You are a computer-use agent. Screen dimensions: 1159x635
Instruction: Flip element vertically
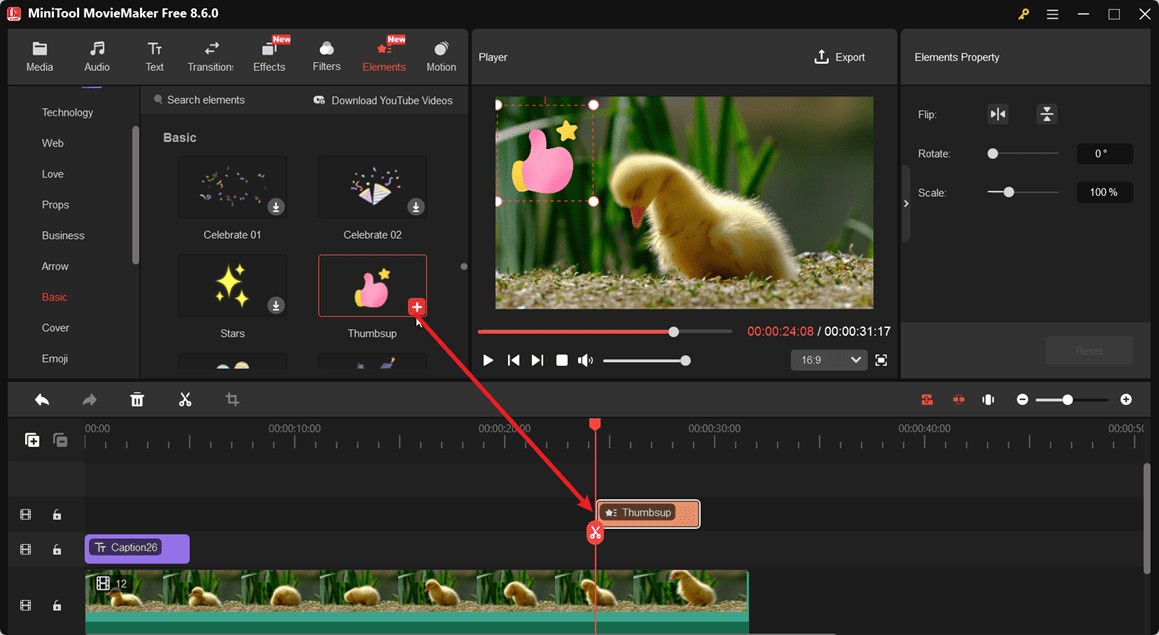(x=1047, y=114)
